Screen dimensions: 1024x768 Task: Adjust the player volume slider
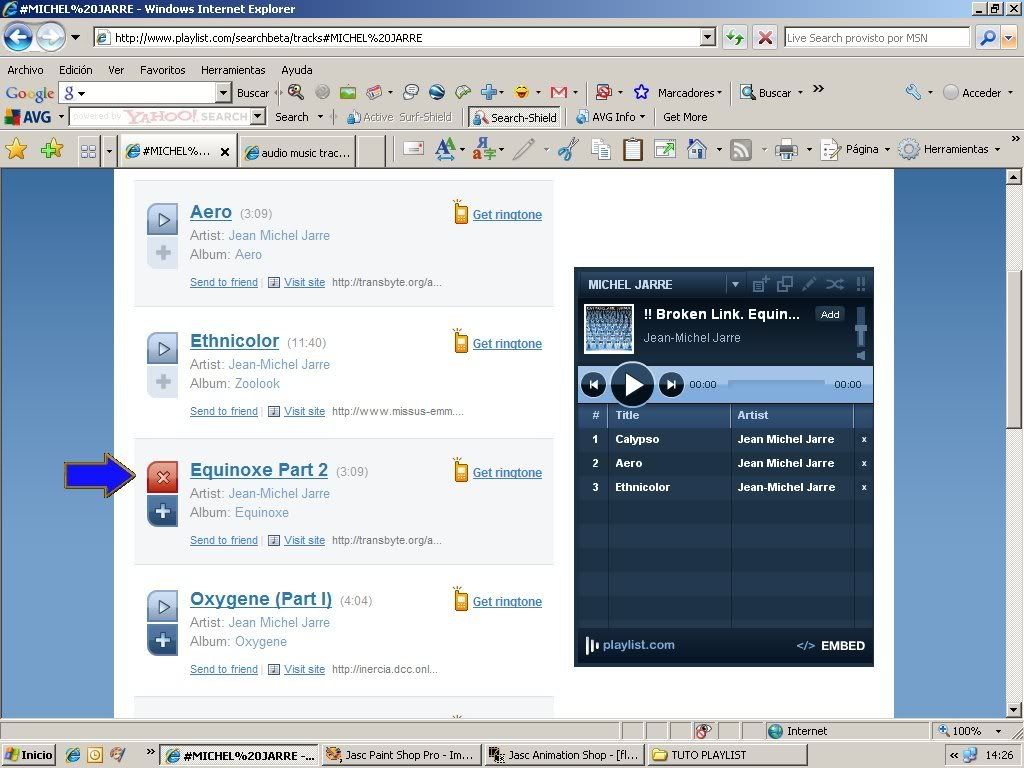click(860, 328)
